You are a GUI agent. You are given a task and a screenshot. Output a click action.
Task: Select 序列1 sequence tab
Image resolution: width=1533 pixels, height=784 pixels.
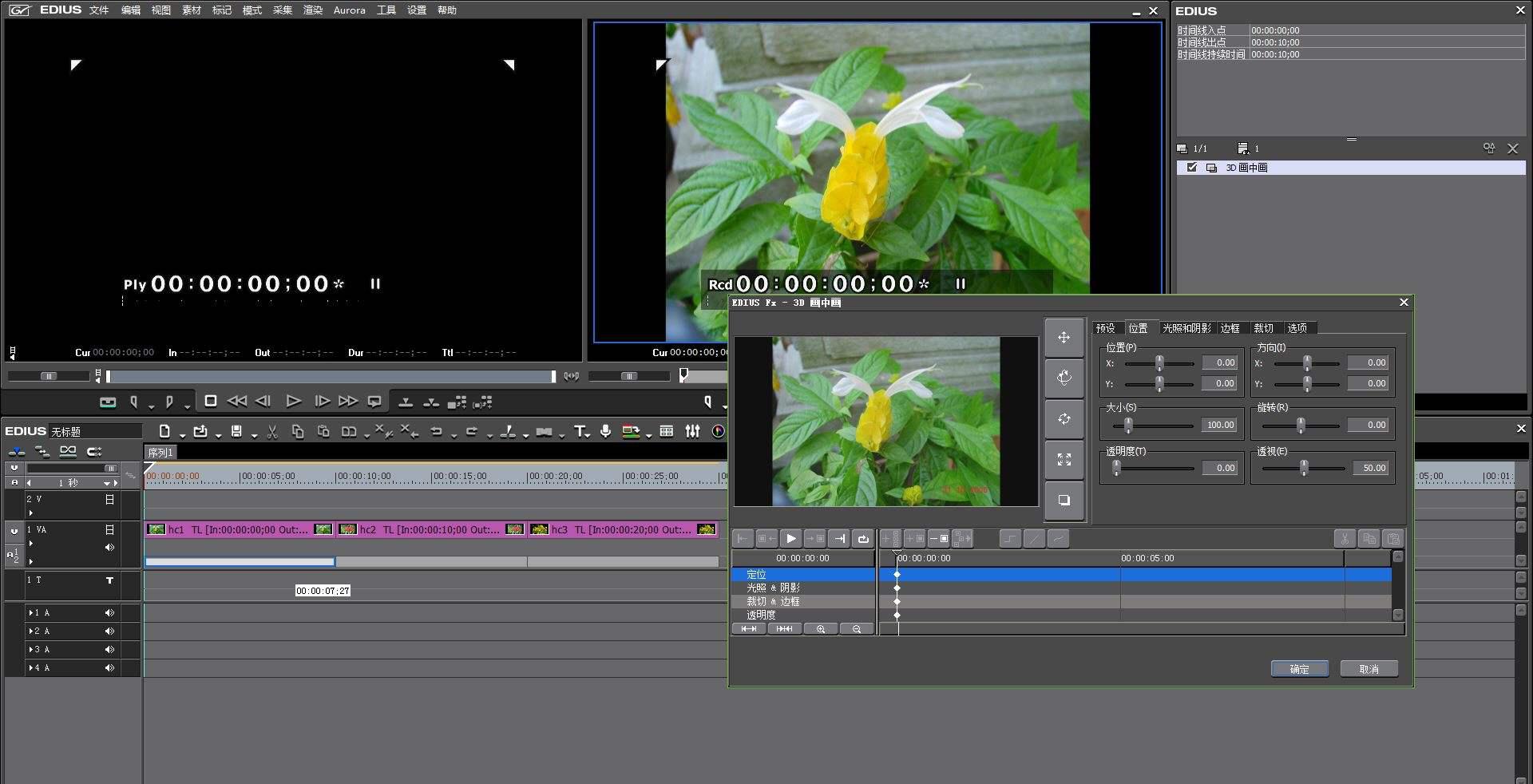(160, 453)
